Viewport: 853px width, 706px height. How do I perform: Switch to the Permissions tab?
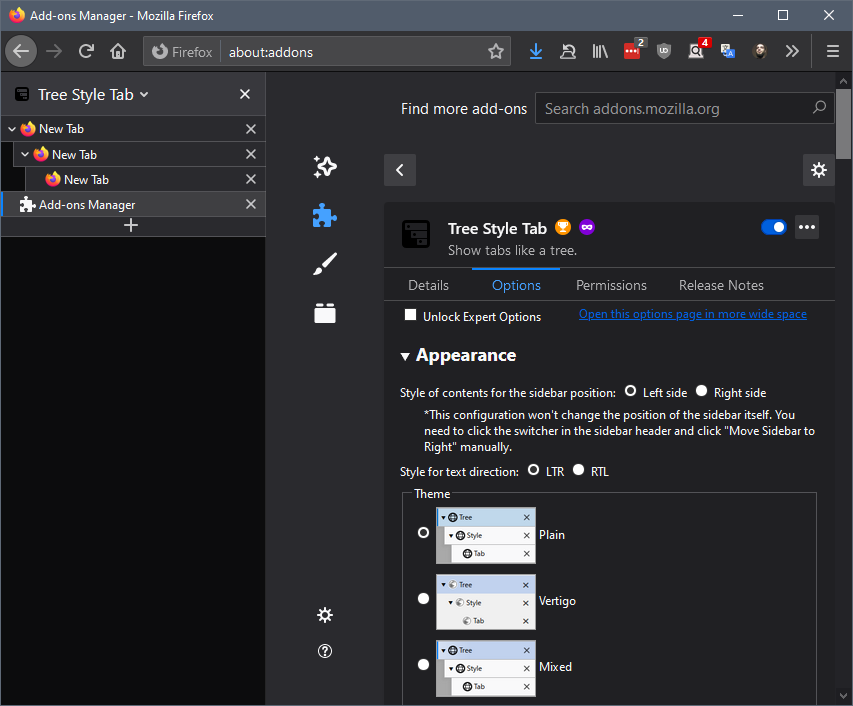(611, 285)
